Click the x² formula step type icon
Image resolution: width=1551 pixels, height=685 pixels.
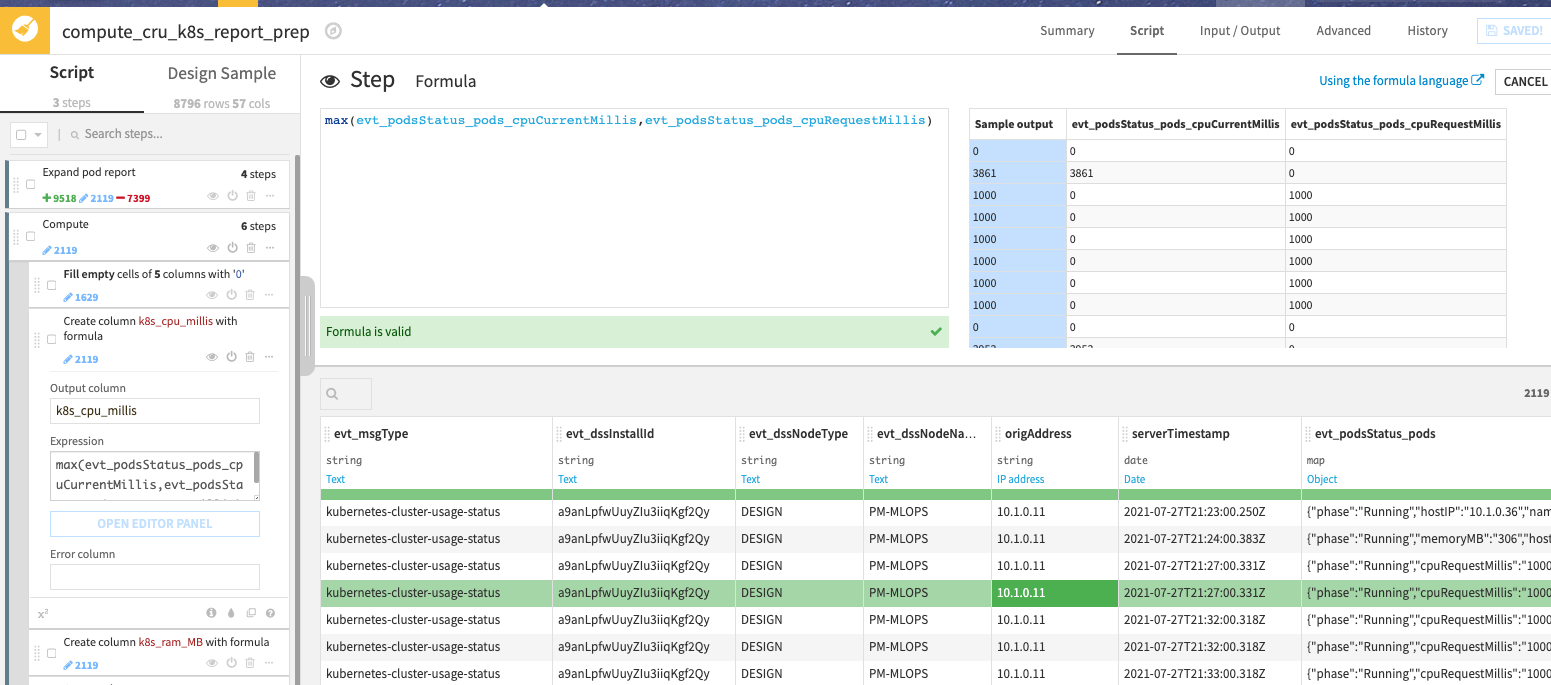click(x=43, y=613)
